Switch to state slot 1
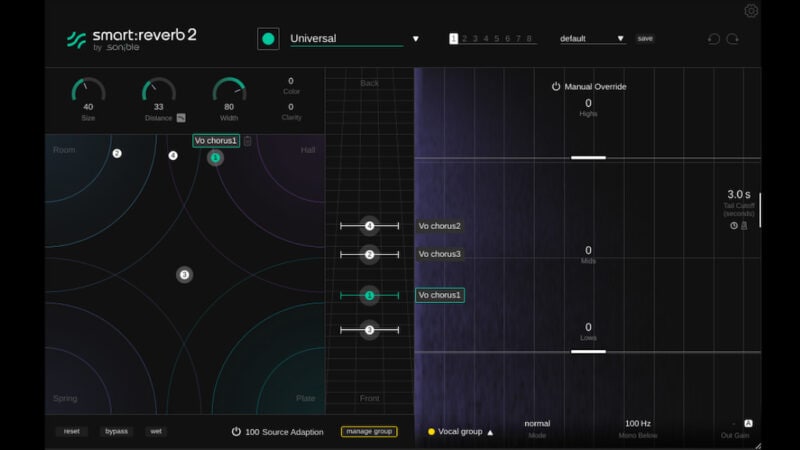The image size is (800, 450). (x=454, y=39)
